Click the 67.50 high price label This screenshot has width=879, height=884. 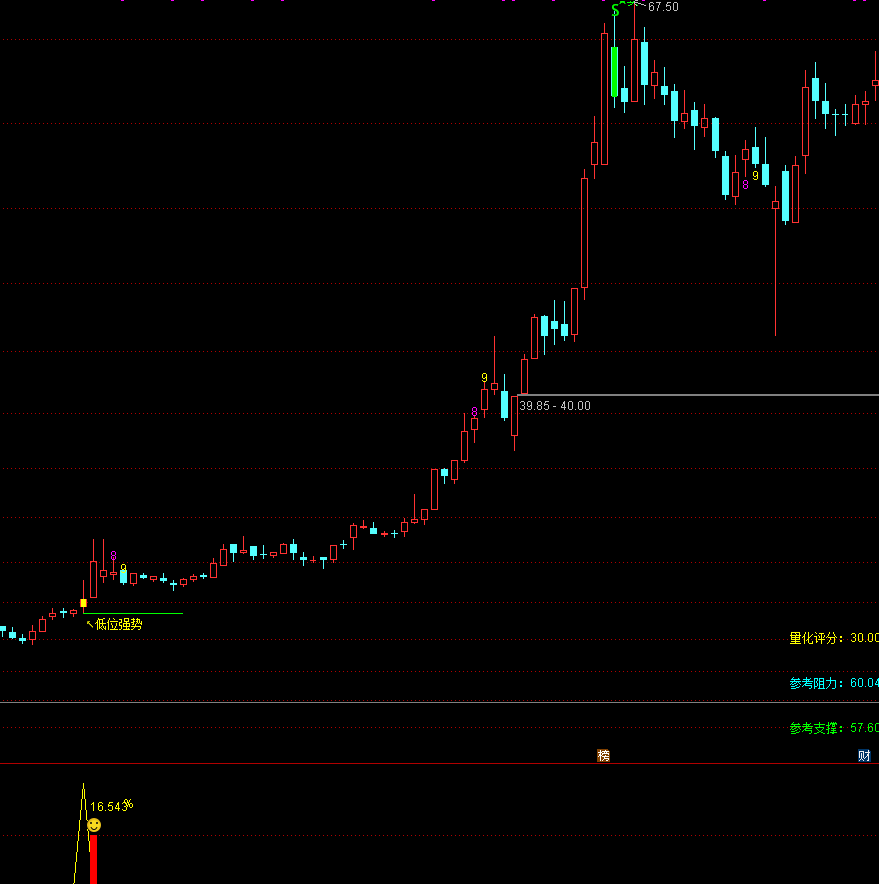coord(663,7)
